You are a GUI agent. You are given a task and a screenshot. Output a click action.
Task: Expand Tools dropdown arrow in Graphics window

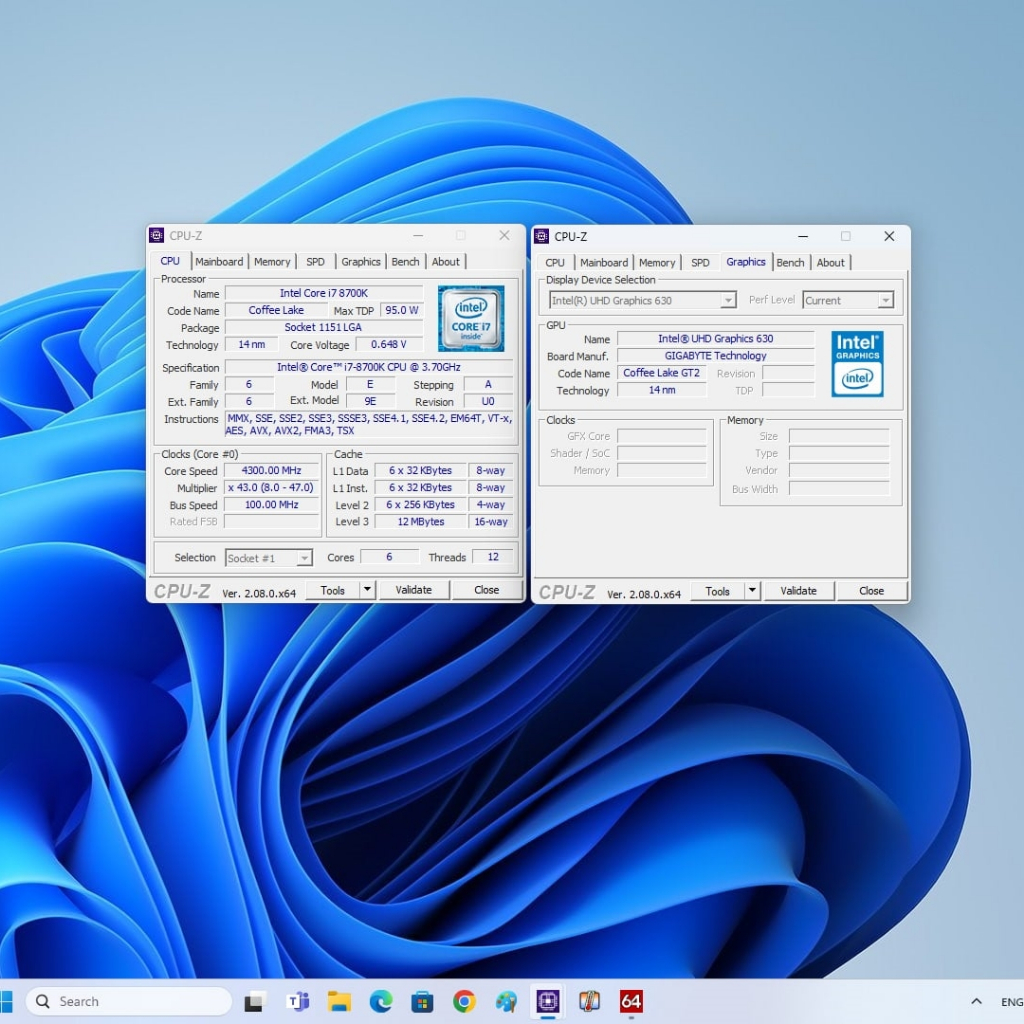coord(752,591)
